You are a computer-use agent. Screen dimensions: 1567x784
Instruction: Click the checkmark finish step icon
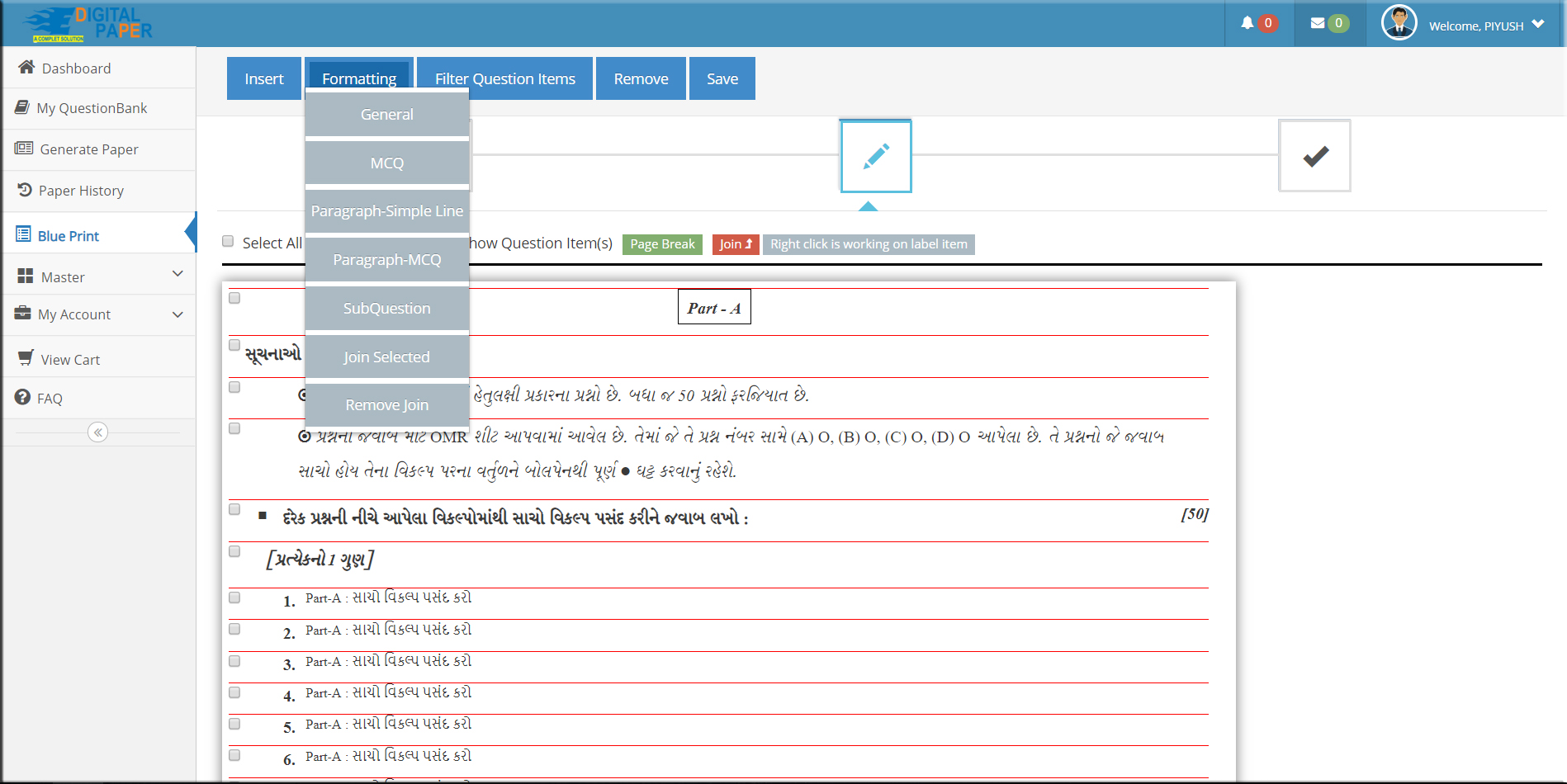pos(1314,156)
